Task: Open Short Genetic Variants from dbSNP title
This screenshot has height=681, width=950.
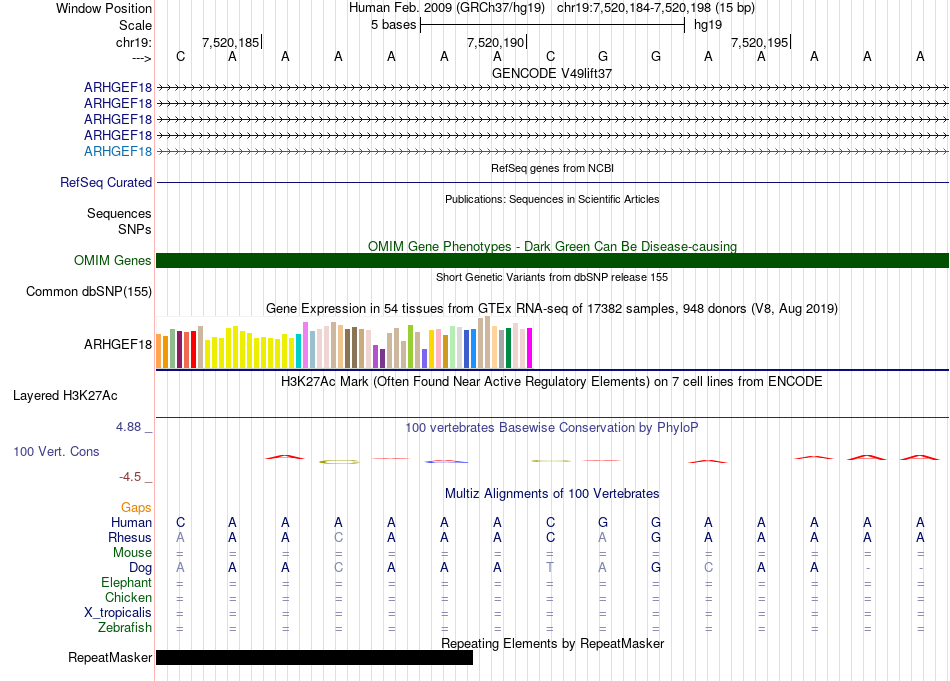Action: coord(552,277)
